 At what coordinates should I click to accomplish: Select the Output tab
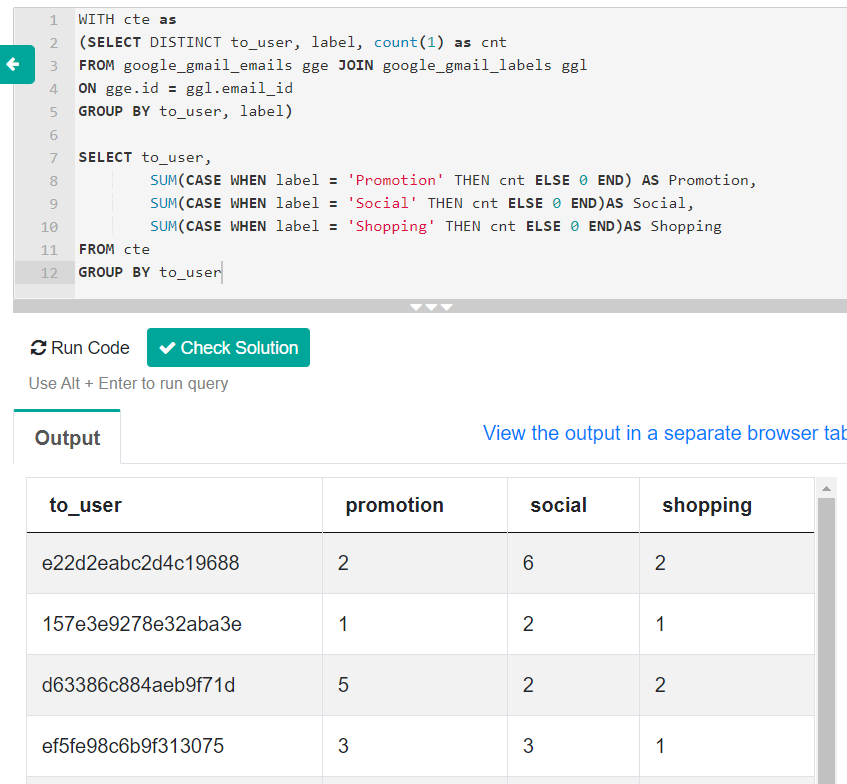(67, 438)
